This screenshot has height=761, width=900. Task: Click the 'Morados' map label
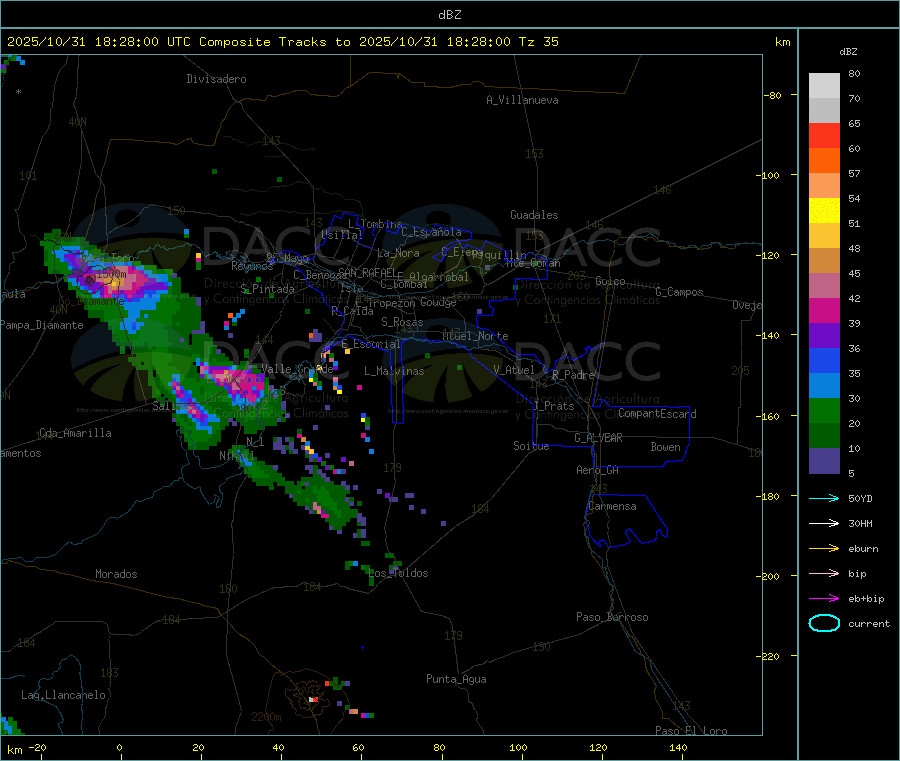click(116, 574)
